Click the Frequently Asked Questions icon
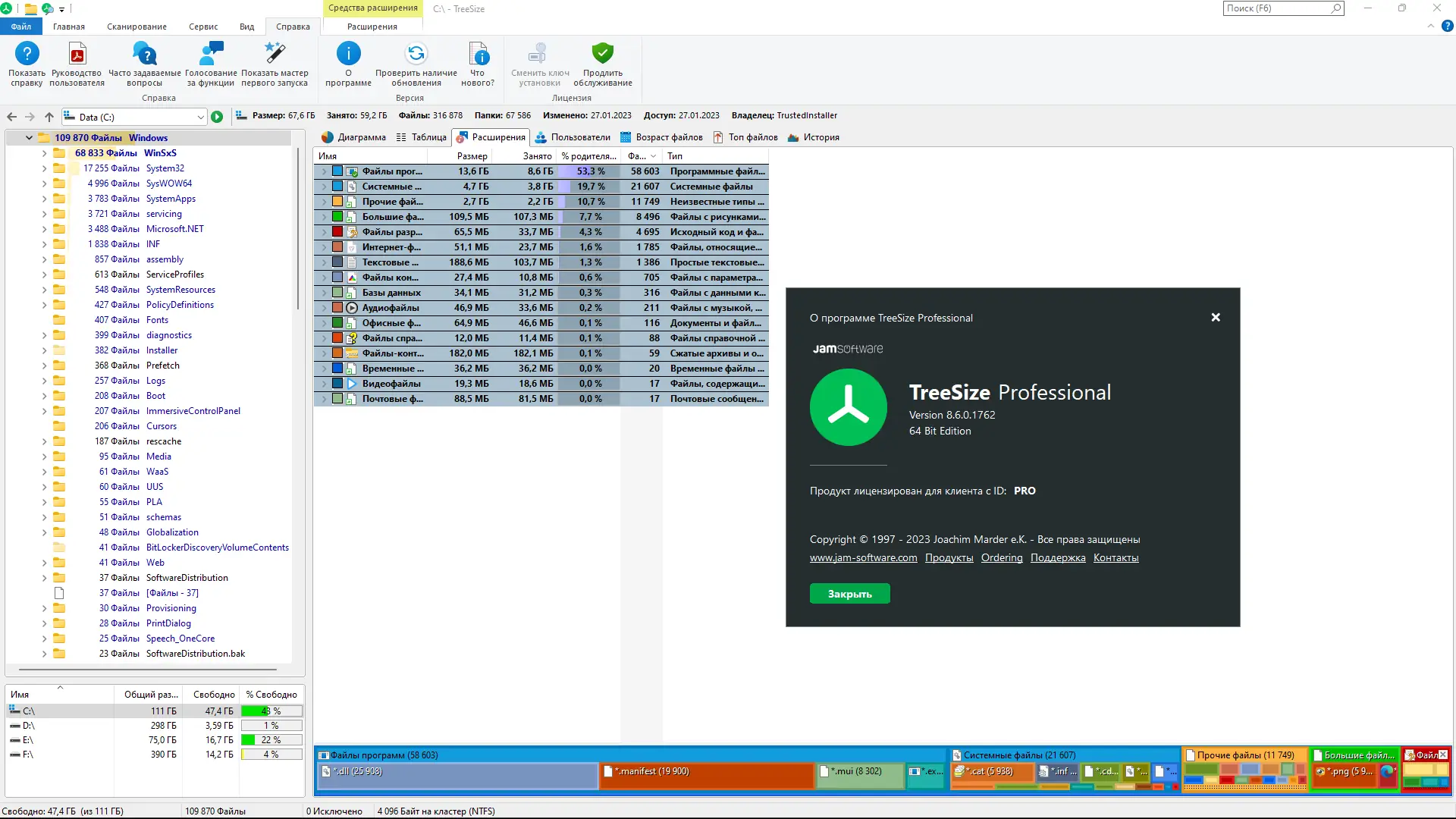Screen dimensions: 1456x819 (x=144, y=55)
